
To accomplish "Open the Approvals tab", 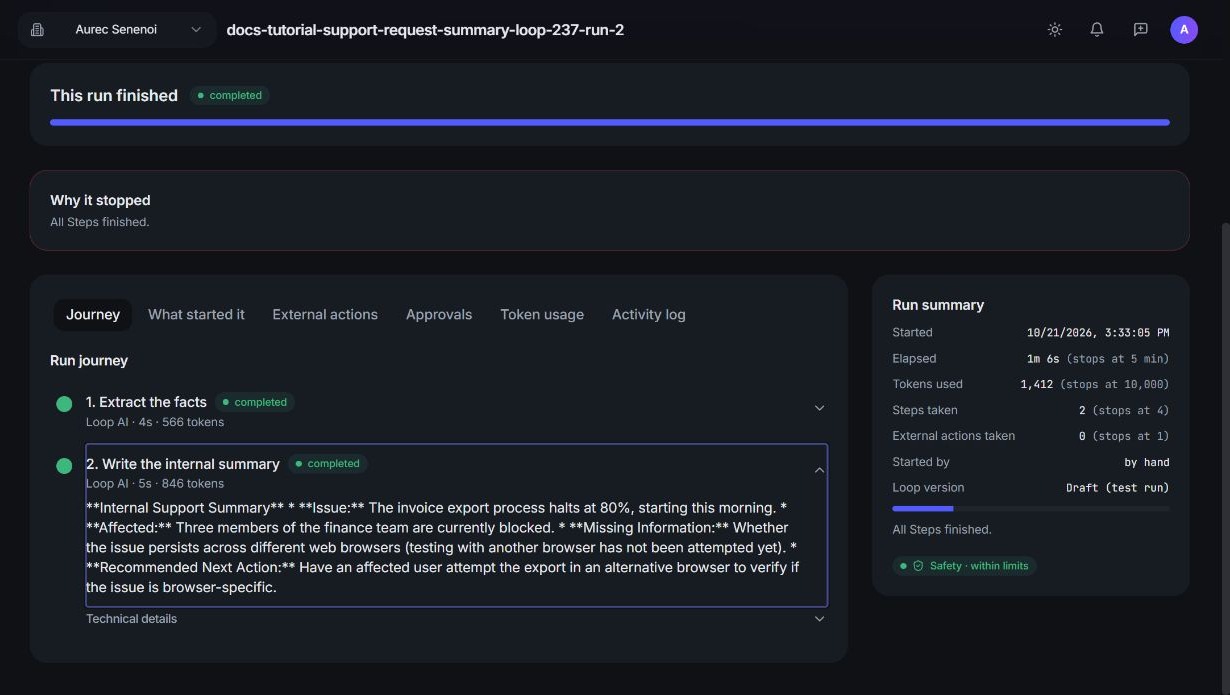I will pos(439,314).
